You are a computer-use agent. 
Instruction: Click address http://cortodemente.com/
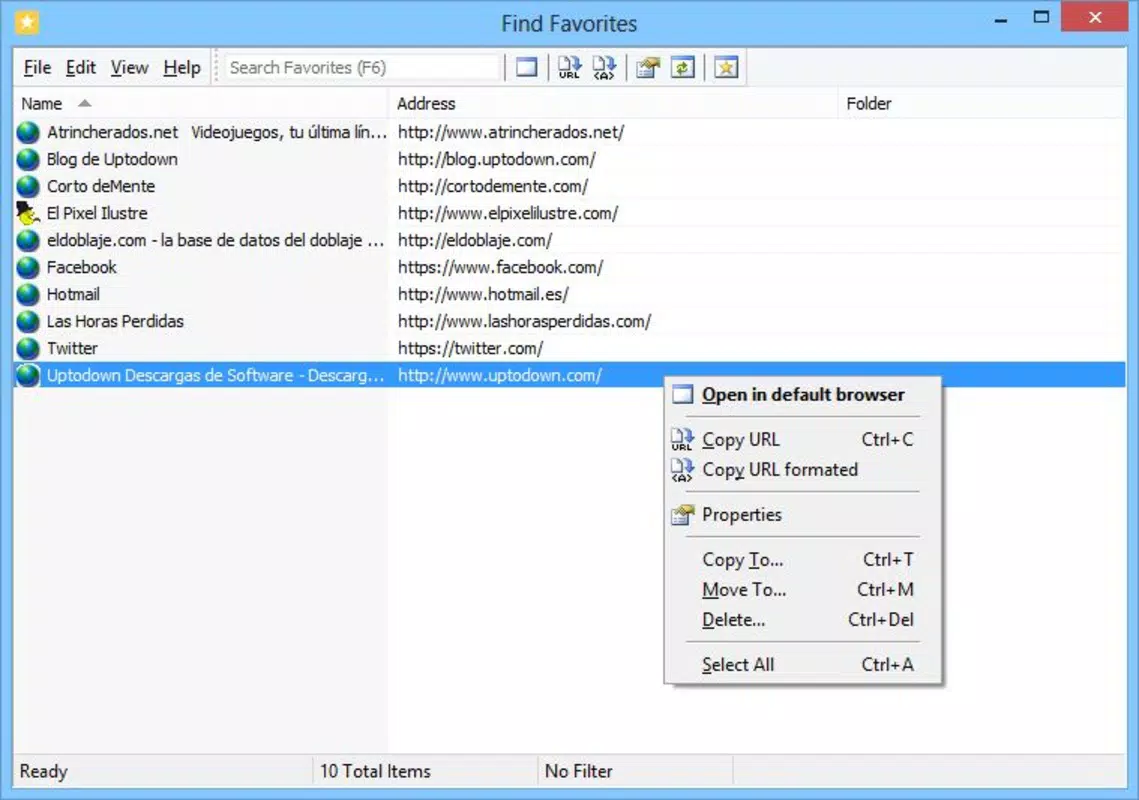493,186
